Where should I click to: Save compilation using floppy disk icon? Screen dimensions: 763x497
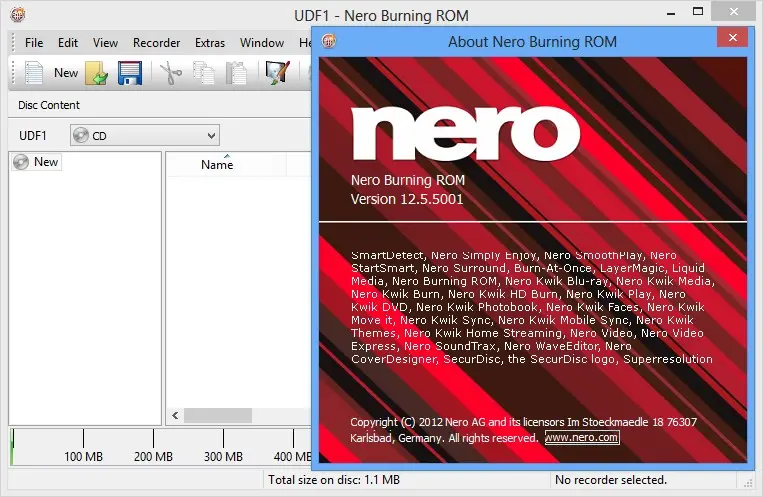coord(129,73)
